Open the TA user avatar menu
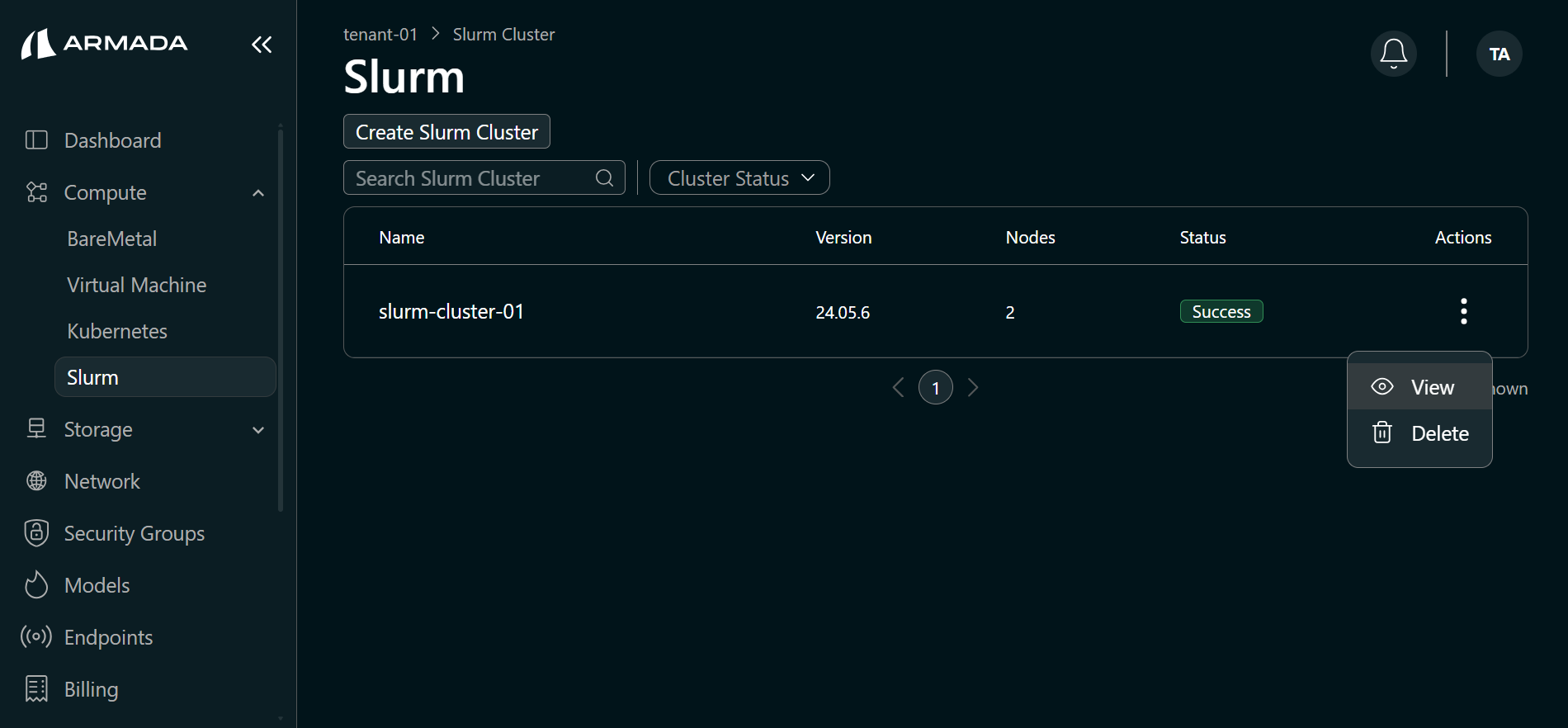The image size is (1568, 728). [x=1500, y=54]
